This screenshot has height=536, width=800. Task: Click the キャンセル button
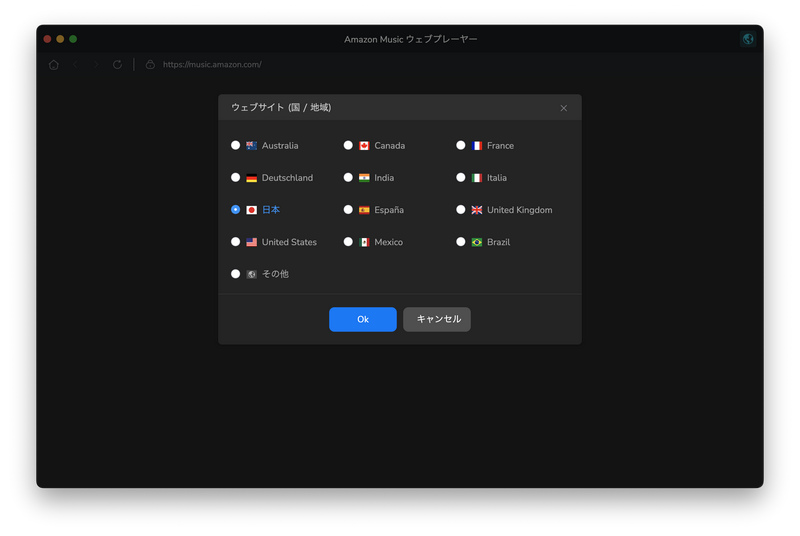[x=437, y=319]
